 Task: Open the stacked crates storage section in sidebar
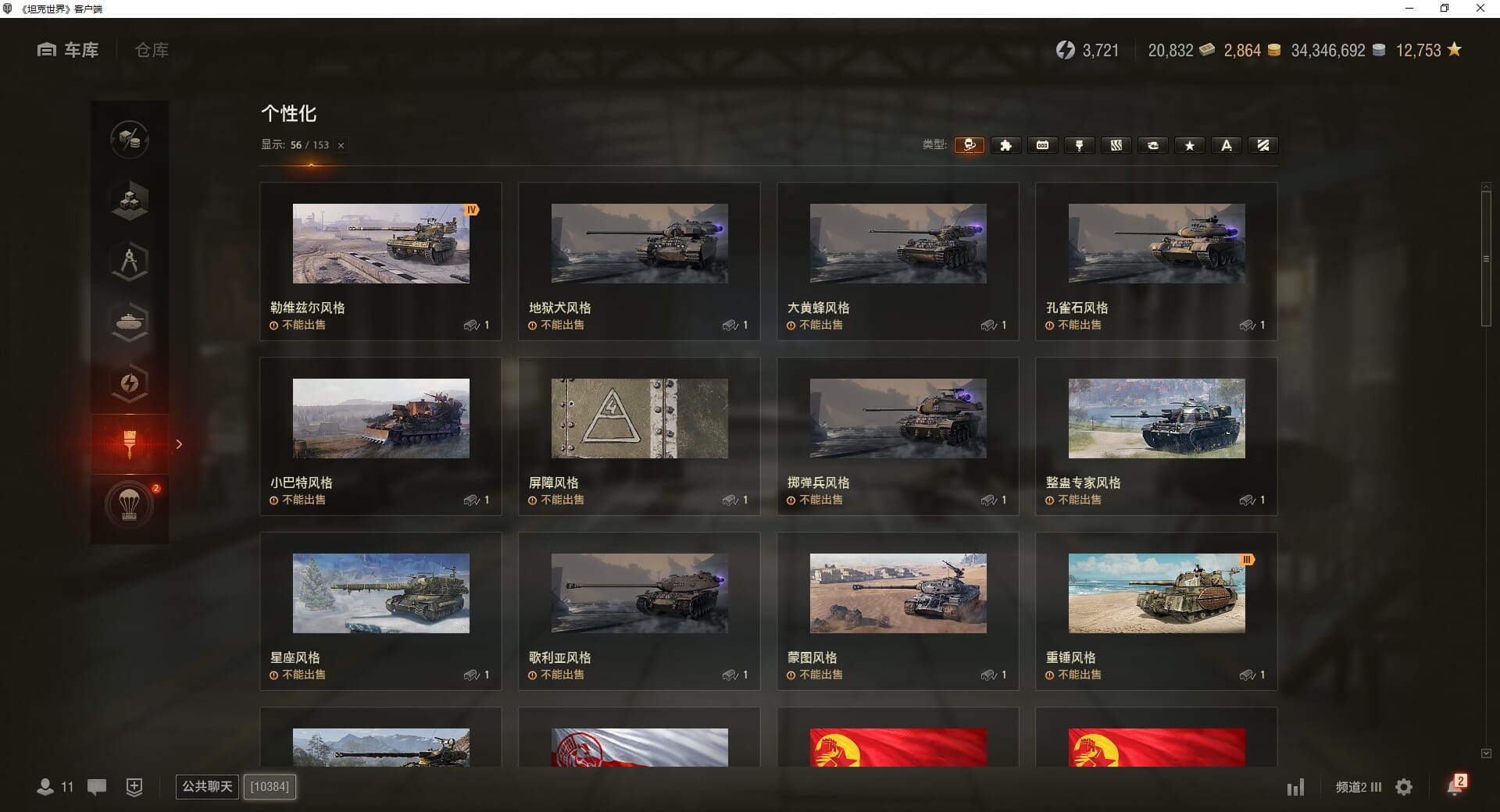point(130,201)
